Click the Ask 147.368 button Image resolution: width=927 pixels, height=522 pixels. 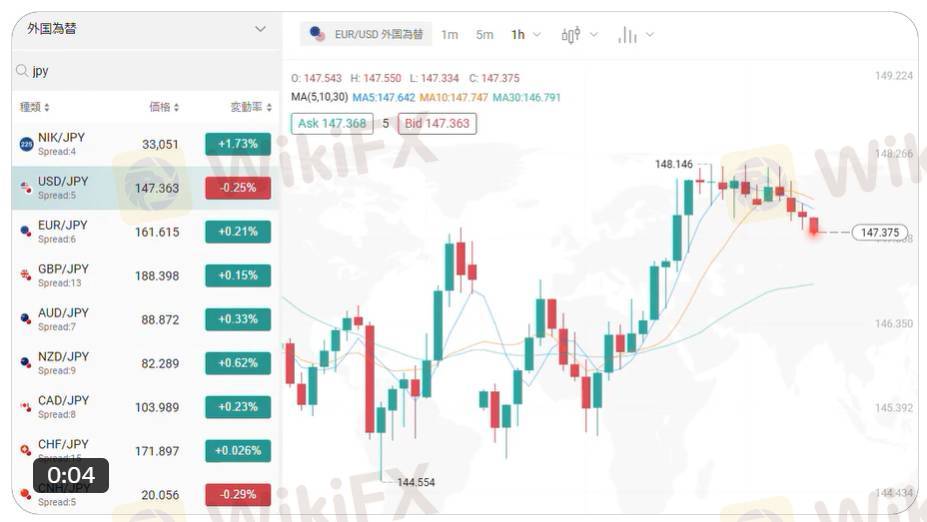332,124
